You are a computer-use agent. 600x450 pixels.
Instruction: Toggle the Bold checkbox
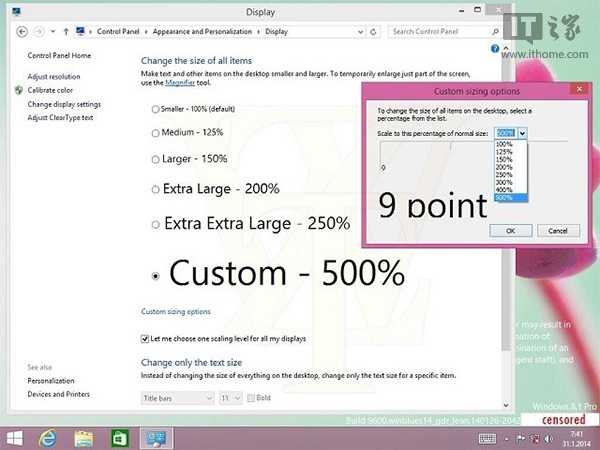pos(251,398)
